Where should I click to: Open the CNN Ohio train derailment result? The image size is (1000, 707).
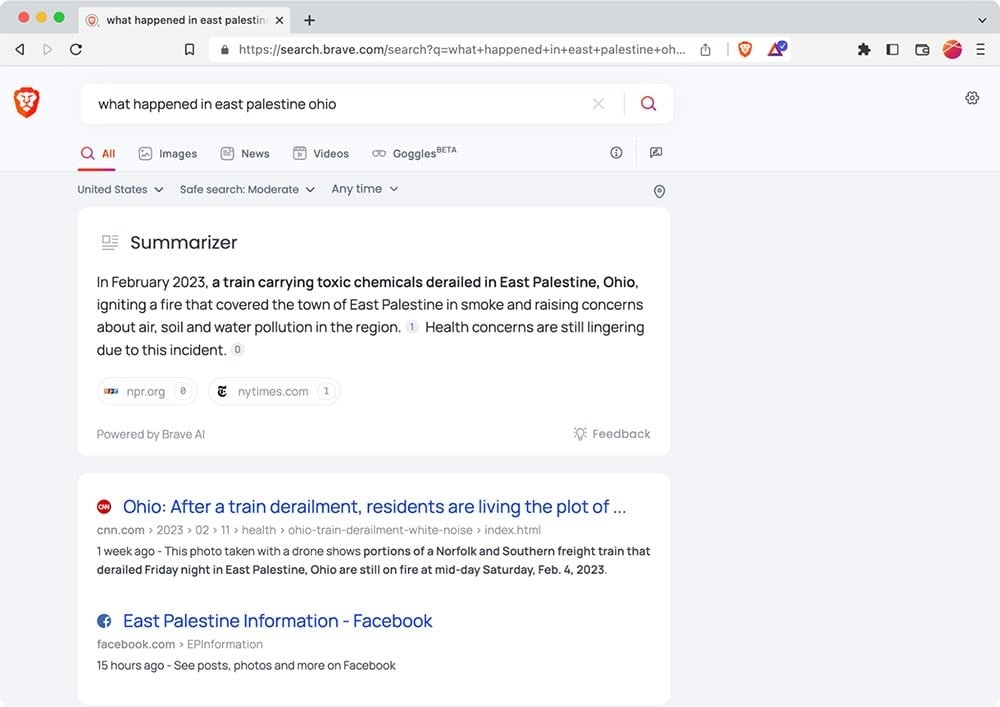click(x=374, y=506)
